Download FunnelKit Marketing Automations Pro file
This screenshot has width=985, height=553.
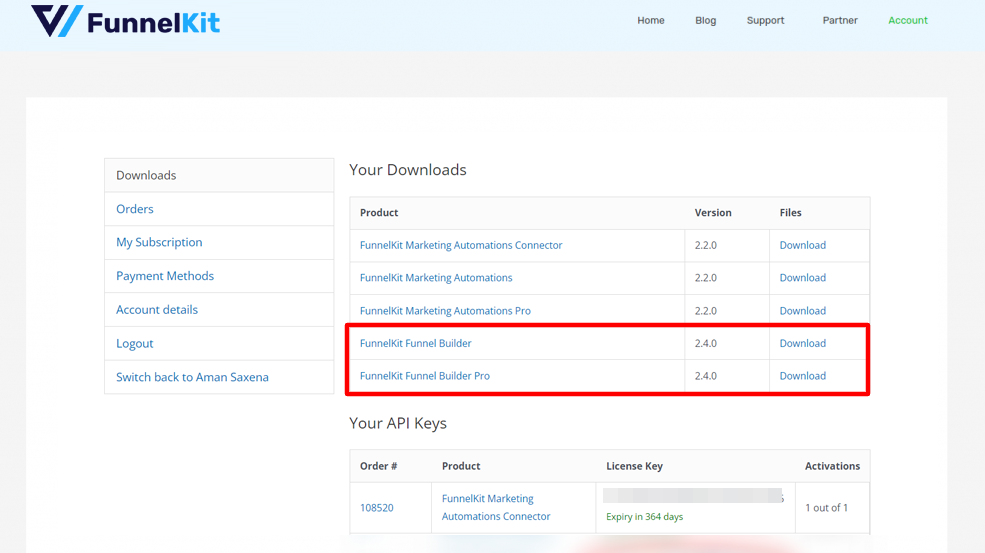coord(802,311)
